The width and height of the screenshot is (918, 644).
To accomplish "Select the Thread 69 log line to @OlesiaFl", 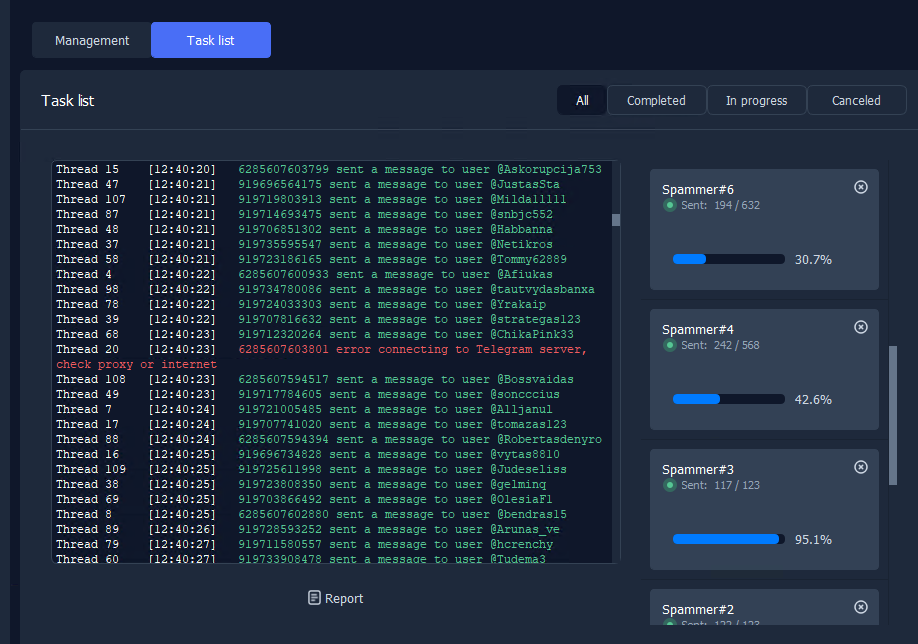I will (304, 499).
